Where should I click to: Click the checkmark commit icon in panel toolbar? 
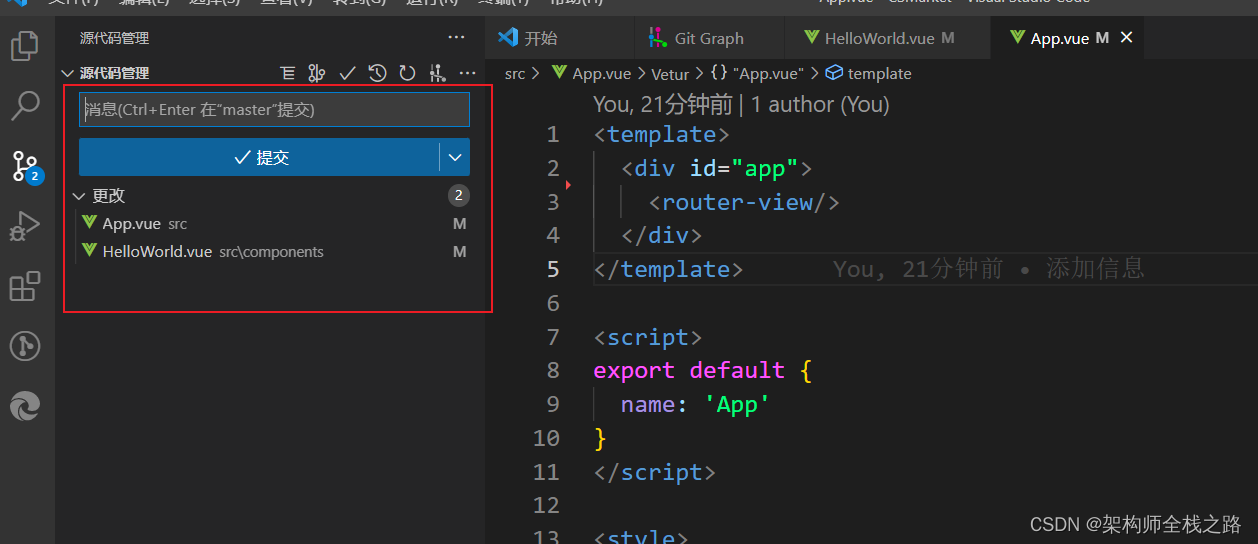coord(347,73)
